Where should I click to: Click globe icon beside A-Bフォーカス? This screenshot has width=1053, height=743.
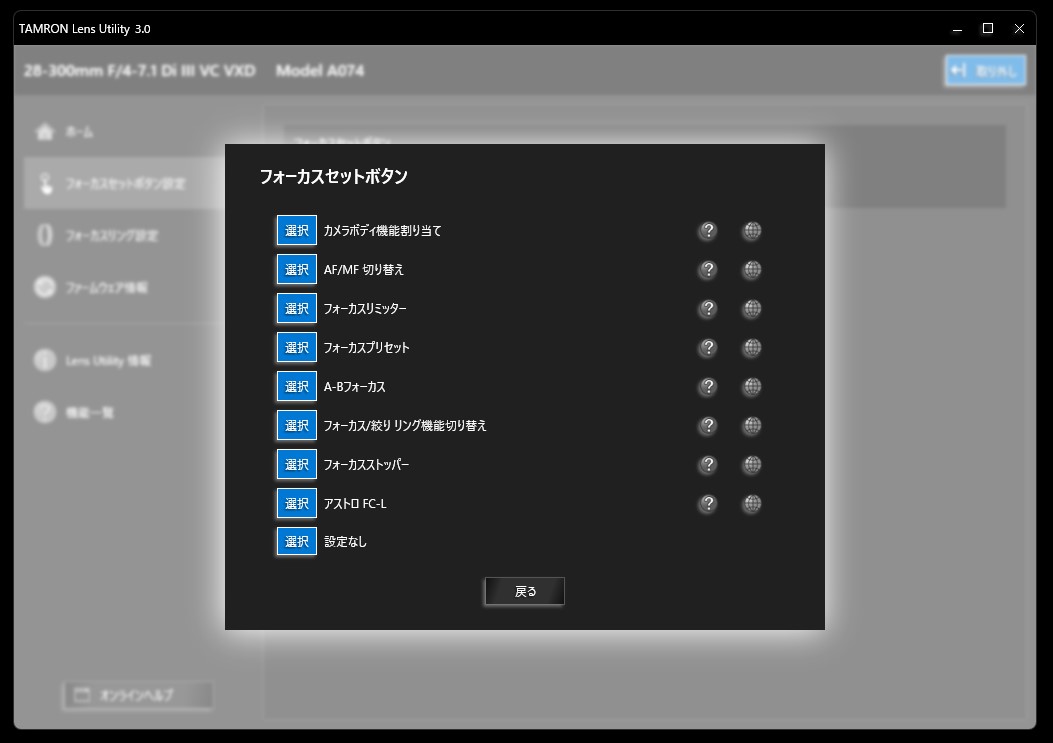[752, 387]
